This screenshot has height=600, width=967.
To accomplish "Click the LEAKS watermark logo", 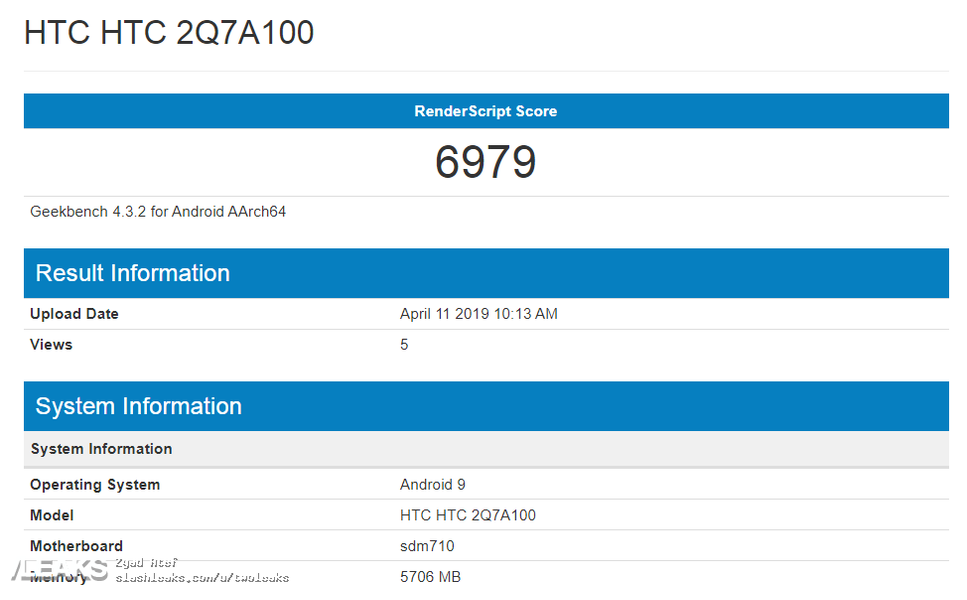I will [x=60, y=571].
